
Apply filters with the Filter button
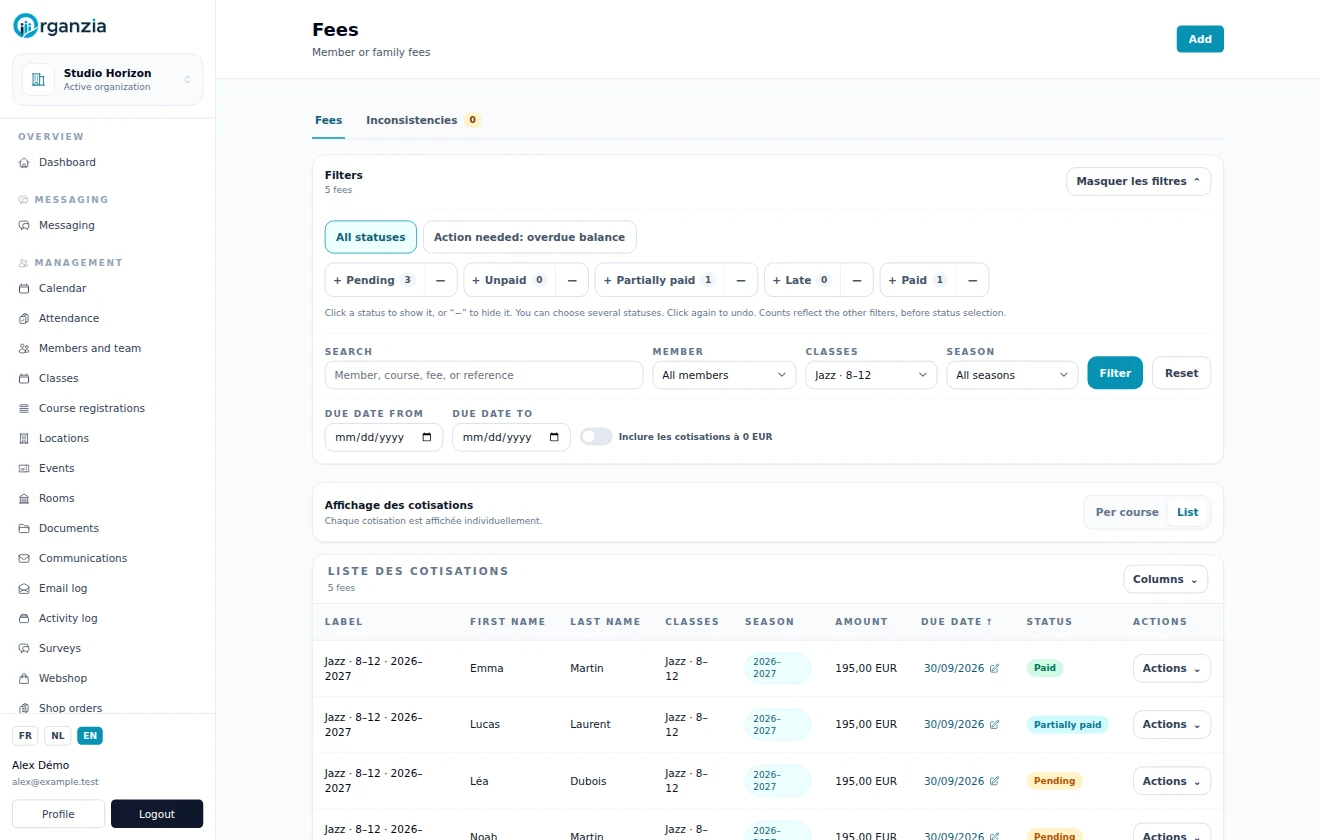1115,373
